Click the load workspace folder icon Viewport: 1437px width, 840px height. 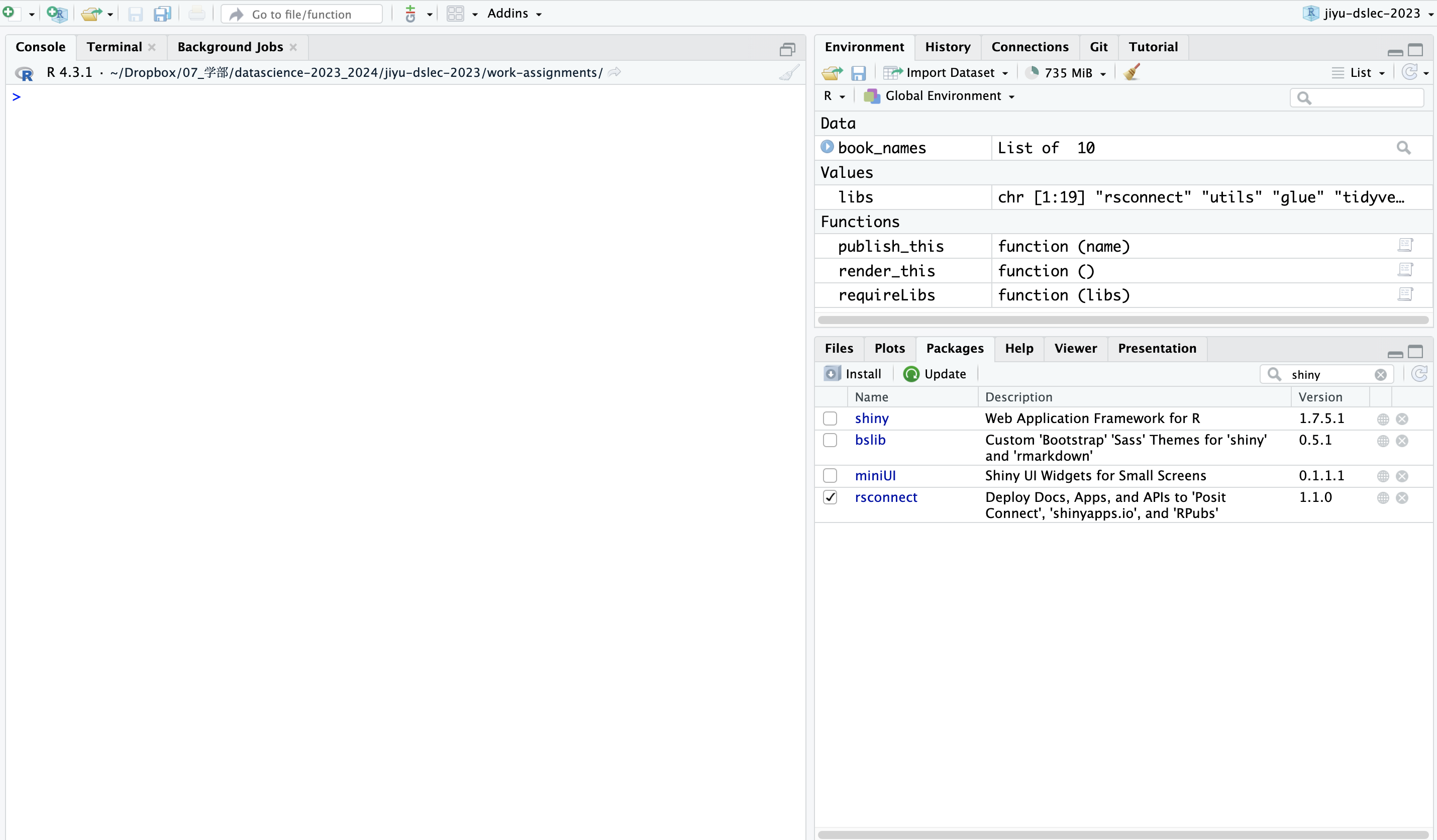pyautogui.click(x=832, y=73)
